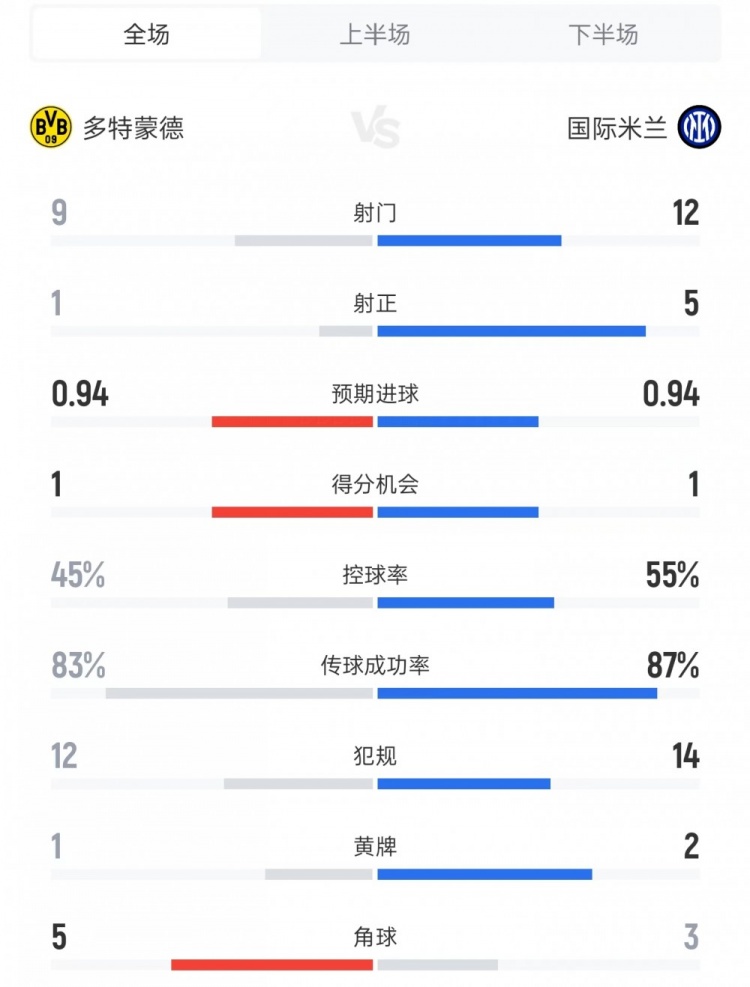Switch to the 上半场 first half tab
This screenshot has width=750, height=987.
pyautogui.click(x=375, y=35)
